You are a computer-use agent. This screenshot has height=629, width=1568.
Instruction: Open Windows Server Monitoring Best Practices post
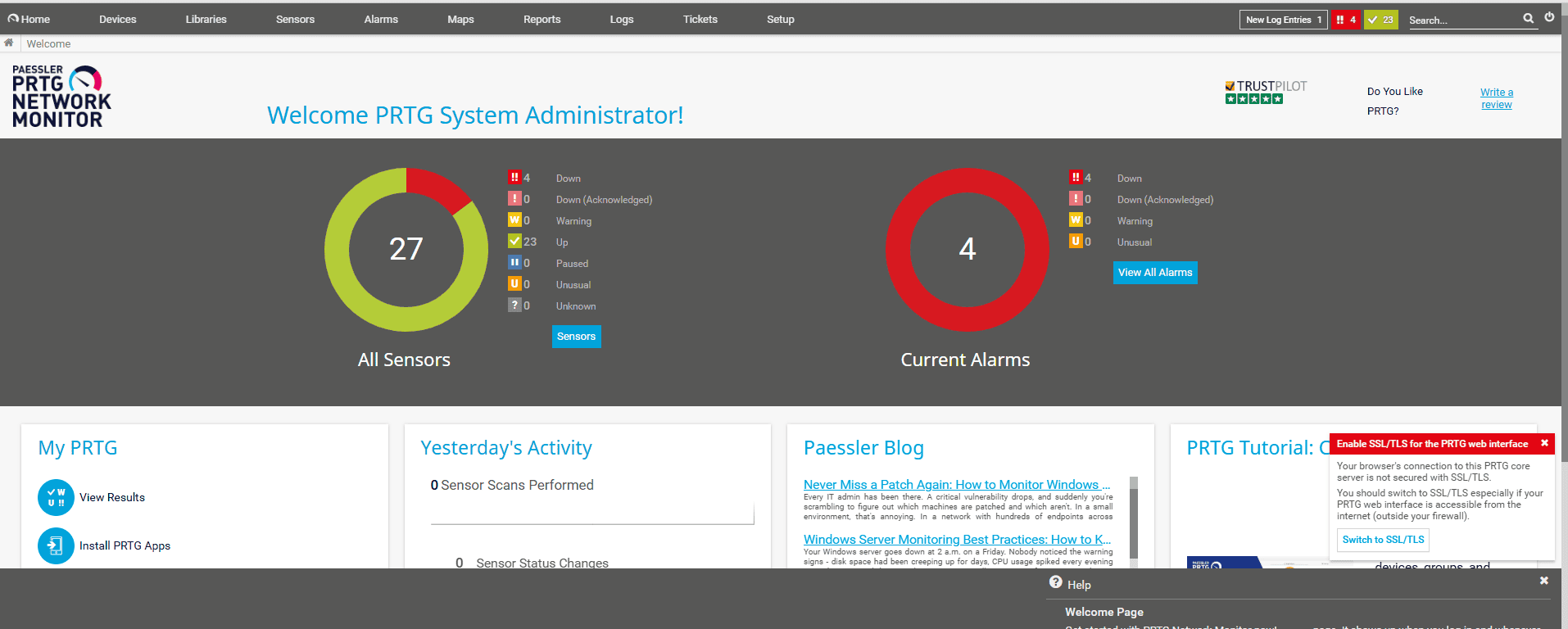coord(957,540)
